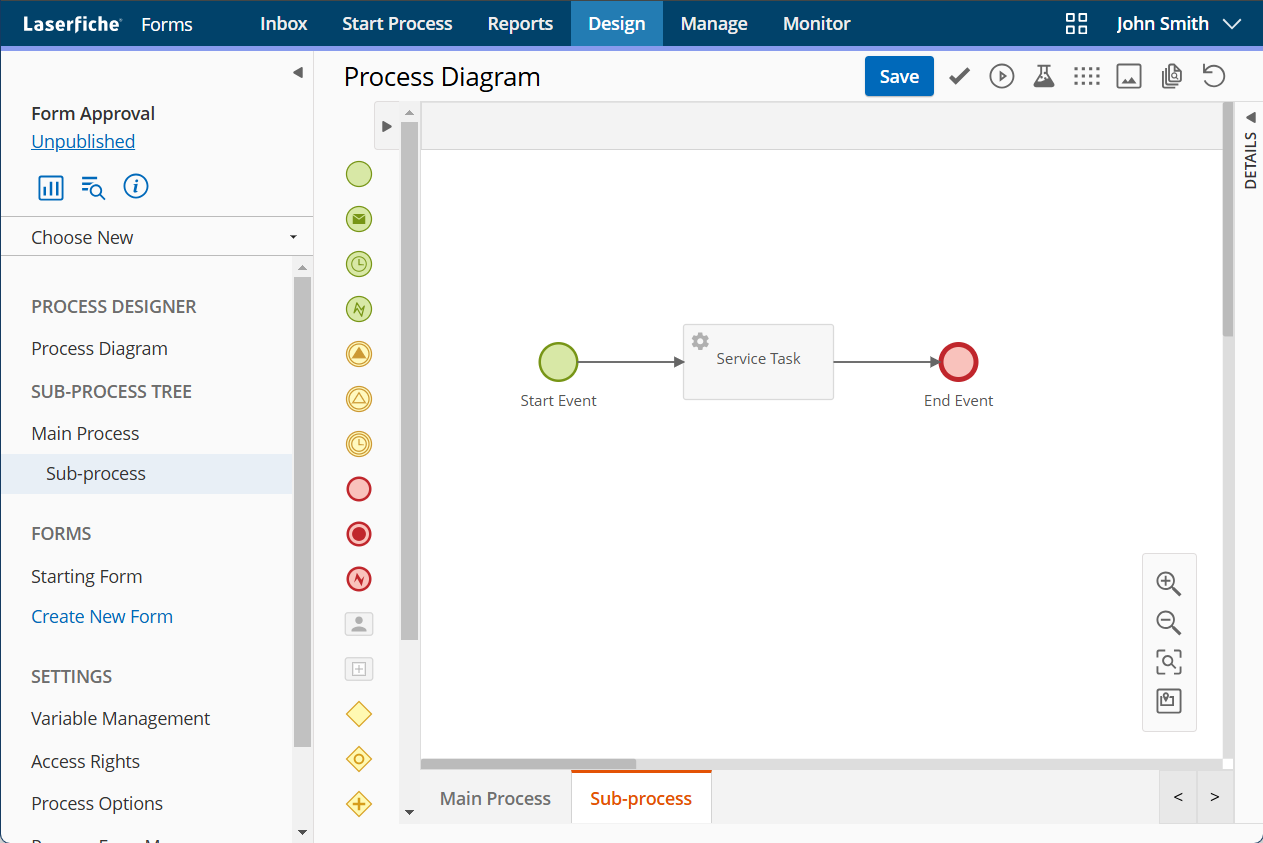The height and width of the screenshot is (843, 1263).
Task: Open the Unpublished status link
Action: point(83,142)
